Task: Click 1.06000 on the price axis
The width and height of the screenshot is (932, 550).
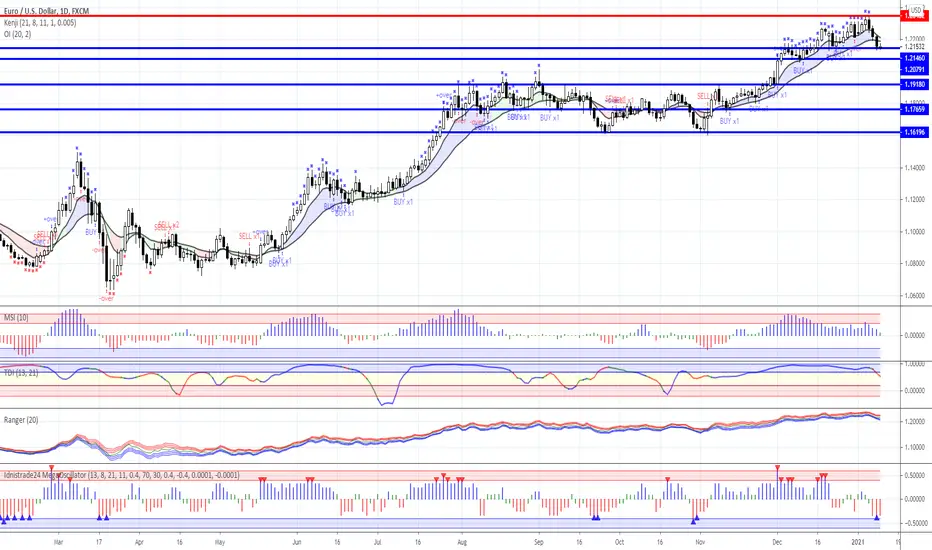Action: [x=915, y=296]
